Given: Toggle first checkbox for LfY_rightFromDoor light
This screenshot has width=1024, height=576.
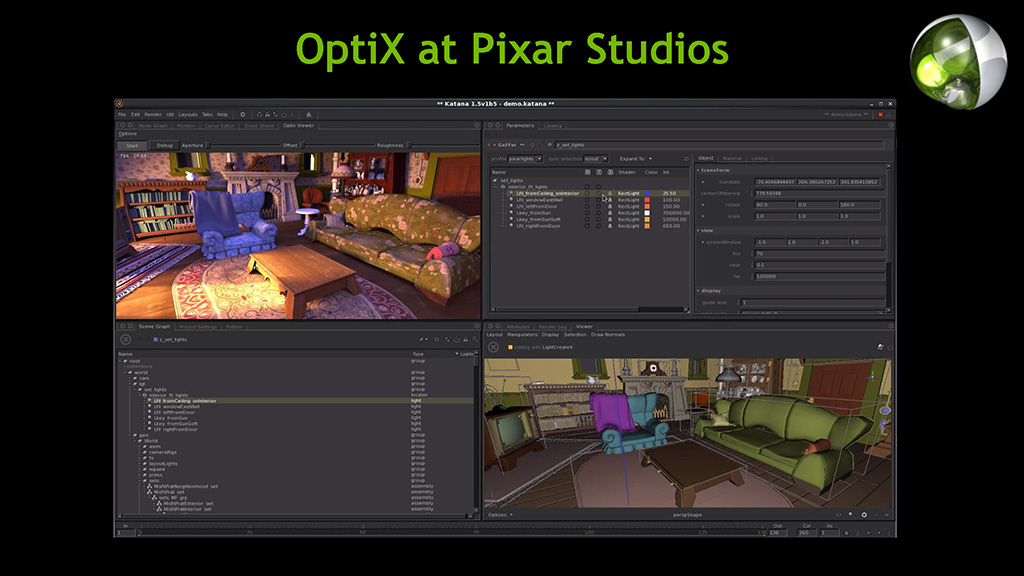Looking at the screenshot, I should pyautogui.click(x=588, y=226).
